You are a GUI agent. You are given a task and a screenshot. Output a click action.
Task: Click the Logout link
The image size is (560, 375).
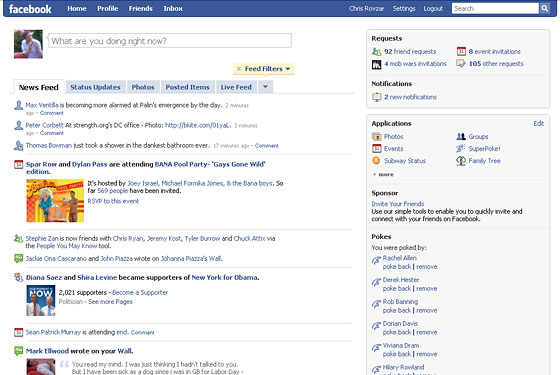[x=433, y=9]
